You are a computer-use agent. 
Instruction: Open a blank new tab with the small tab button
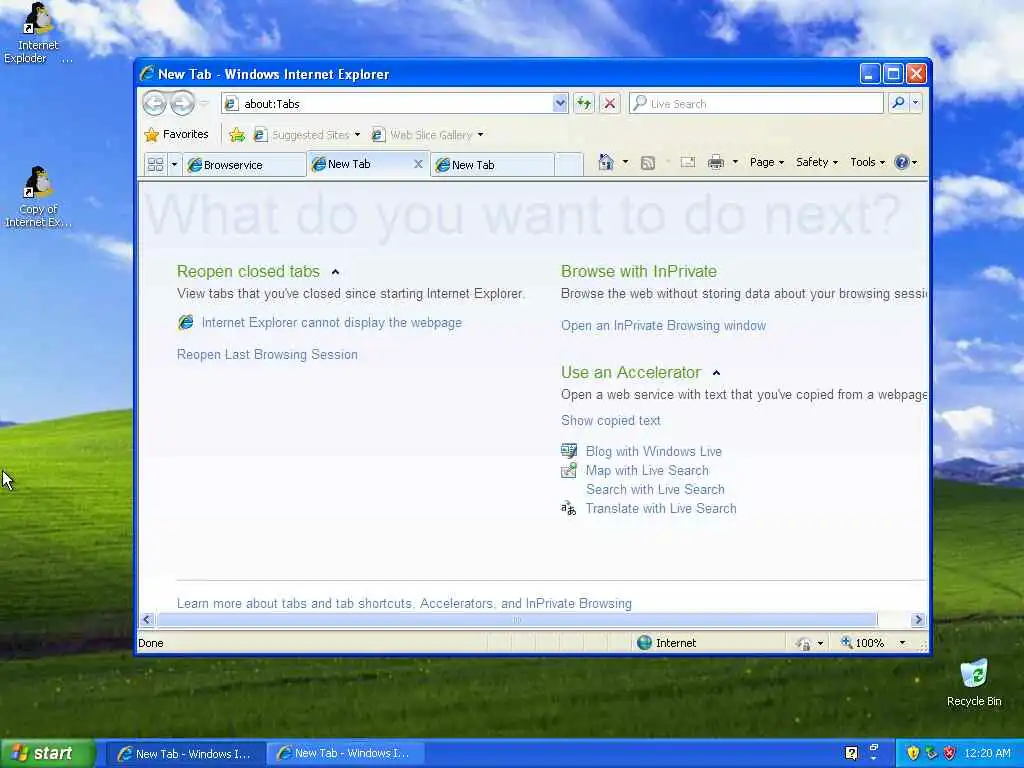click(569, 165)
